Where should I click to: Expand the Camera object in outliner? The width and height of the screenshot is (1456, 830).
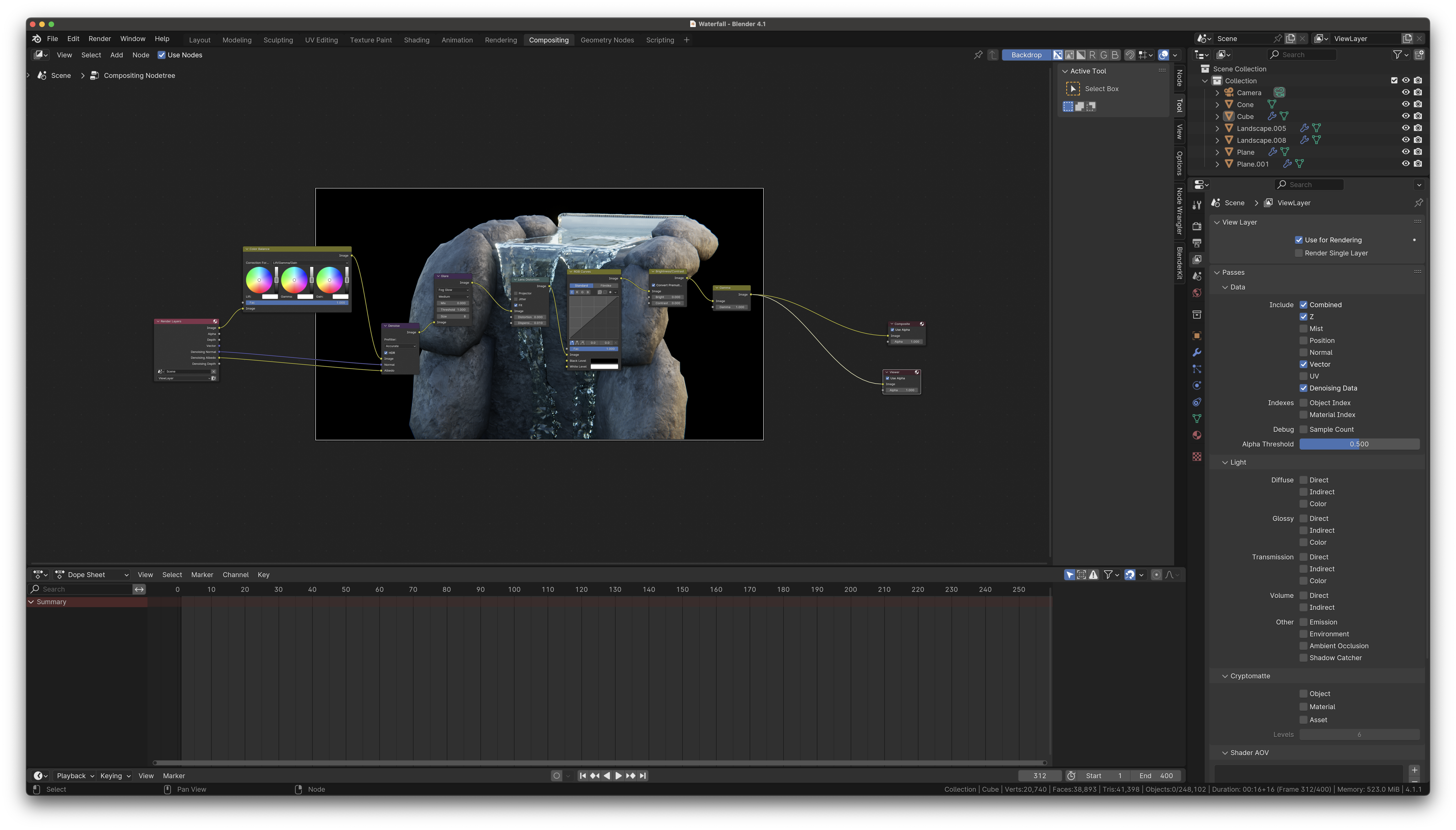click(x=1217, y=93)
